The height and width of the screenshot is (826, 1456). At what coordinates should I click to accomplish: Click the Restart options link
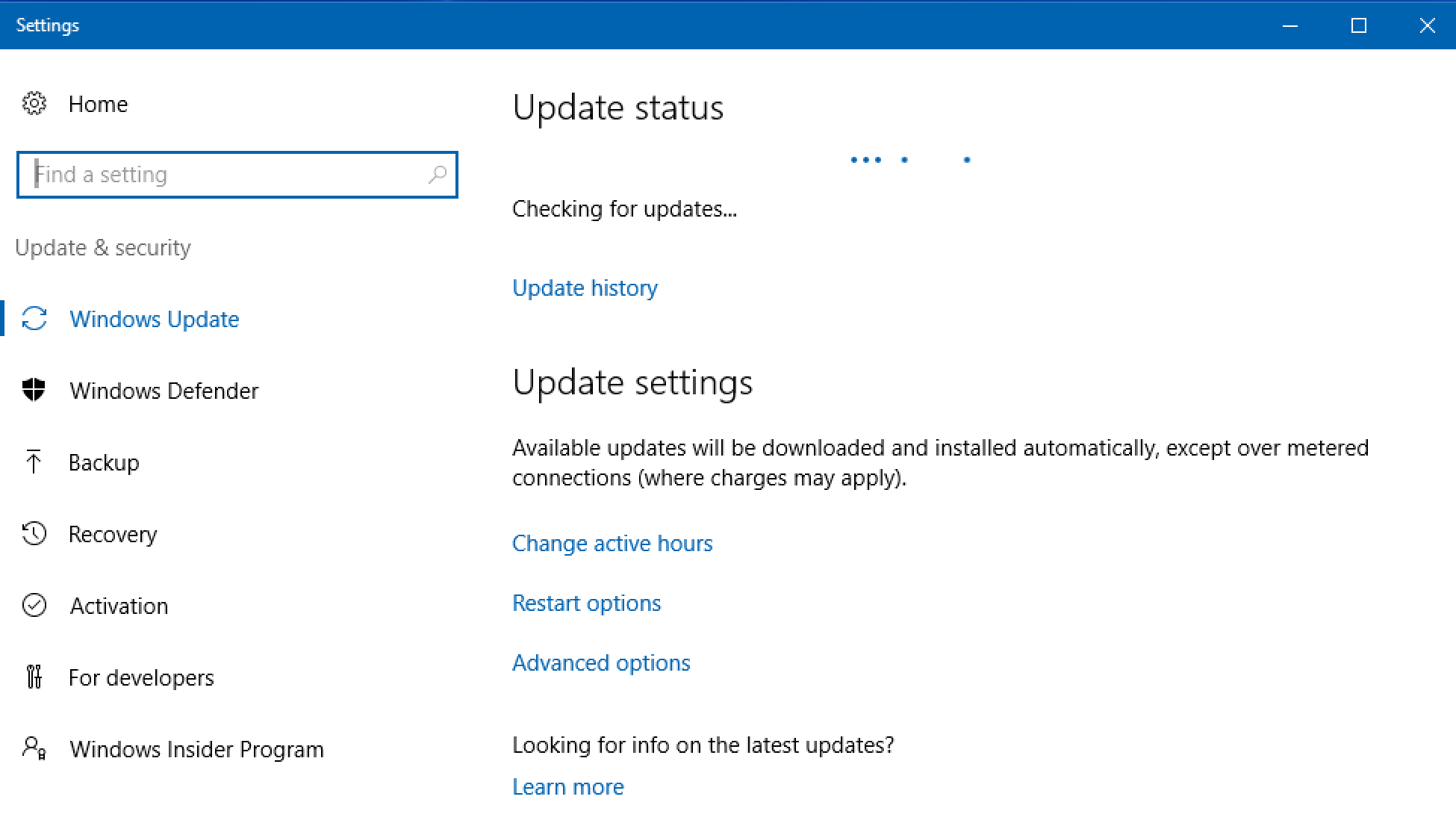point(586,603)
